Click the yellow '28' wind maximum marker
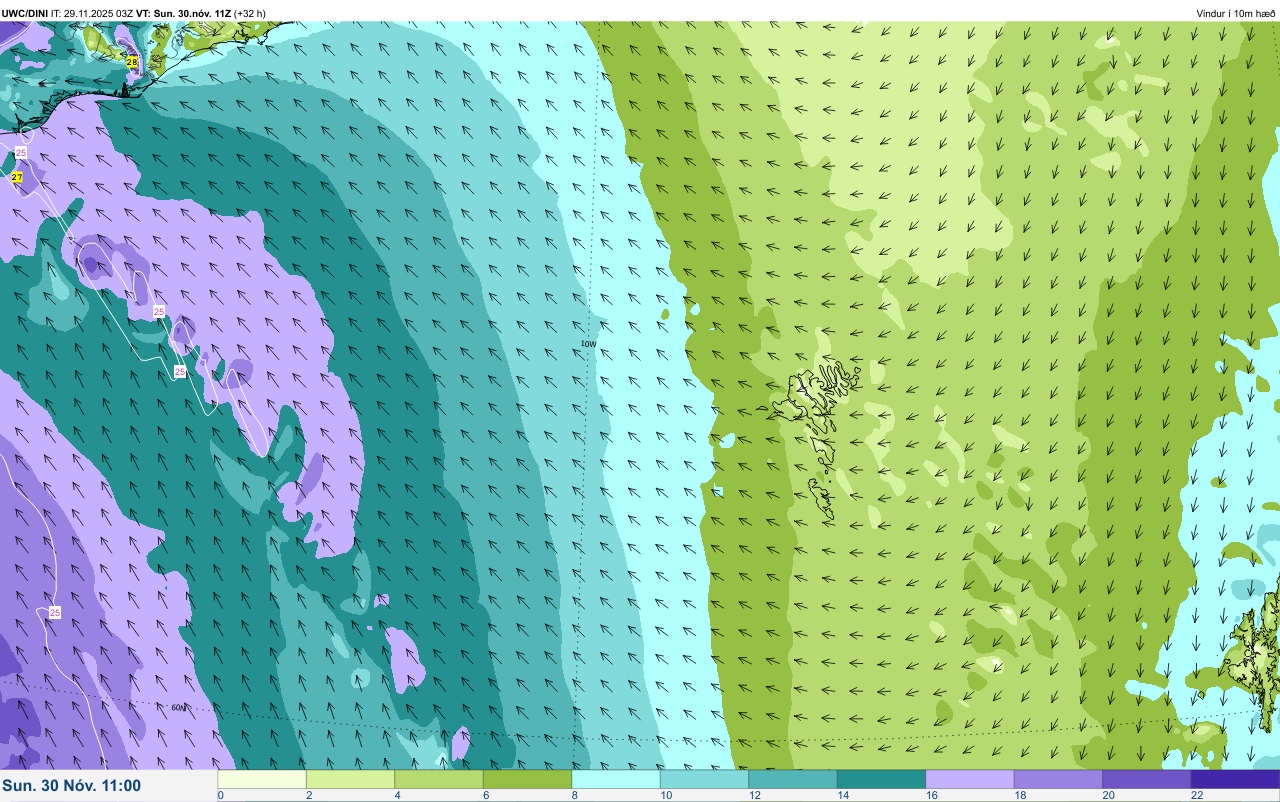 [132, 62]
